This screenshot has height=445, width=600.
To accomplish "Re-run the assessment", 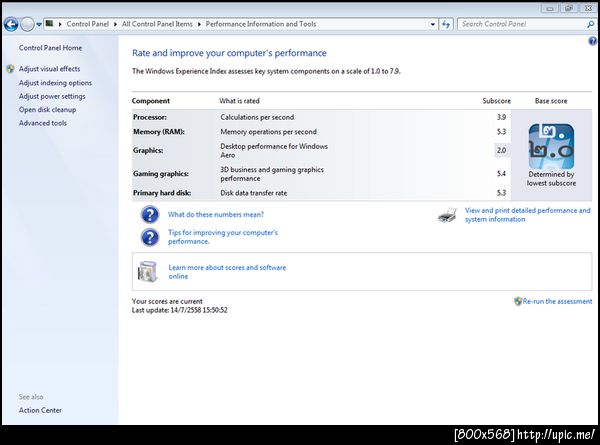I will click(558, 302).
